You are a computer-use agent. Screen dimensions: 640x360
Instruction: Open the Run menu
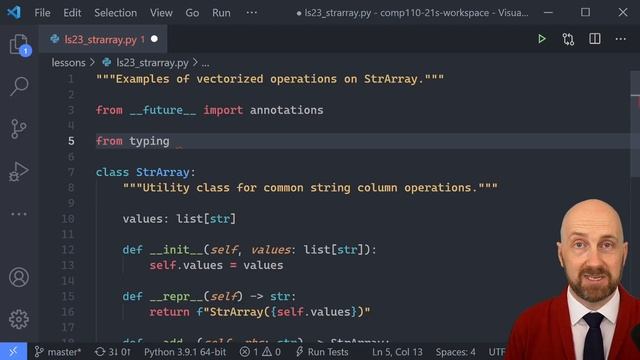point(221,13)
